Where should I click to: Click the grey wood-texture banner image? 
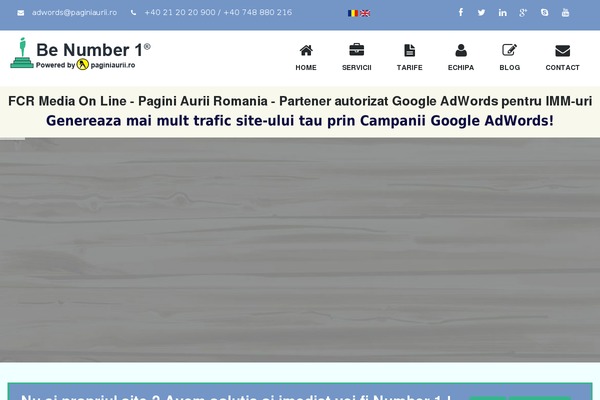coord(300,250)
